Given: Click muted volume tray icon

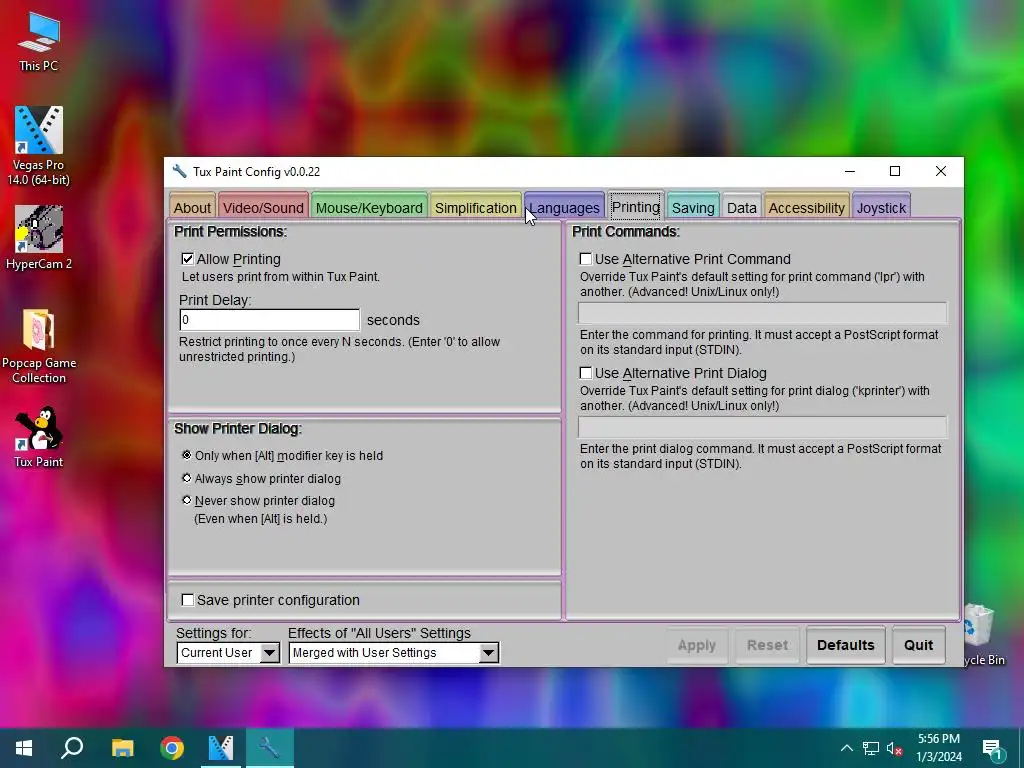Looking at the screenshot, I should (x=894, y=748).
